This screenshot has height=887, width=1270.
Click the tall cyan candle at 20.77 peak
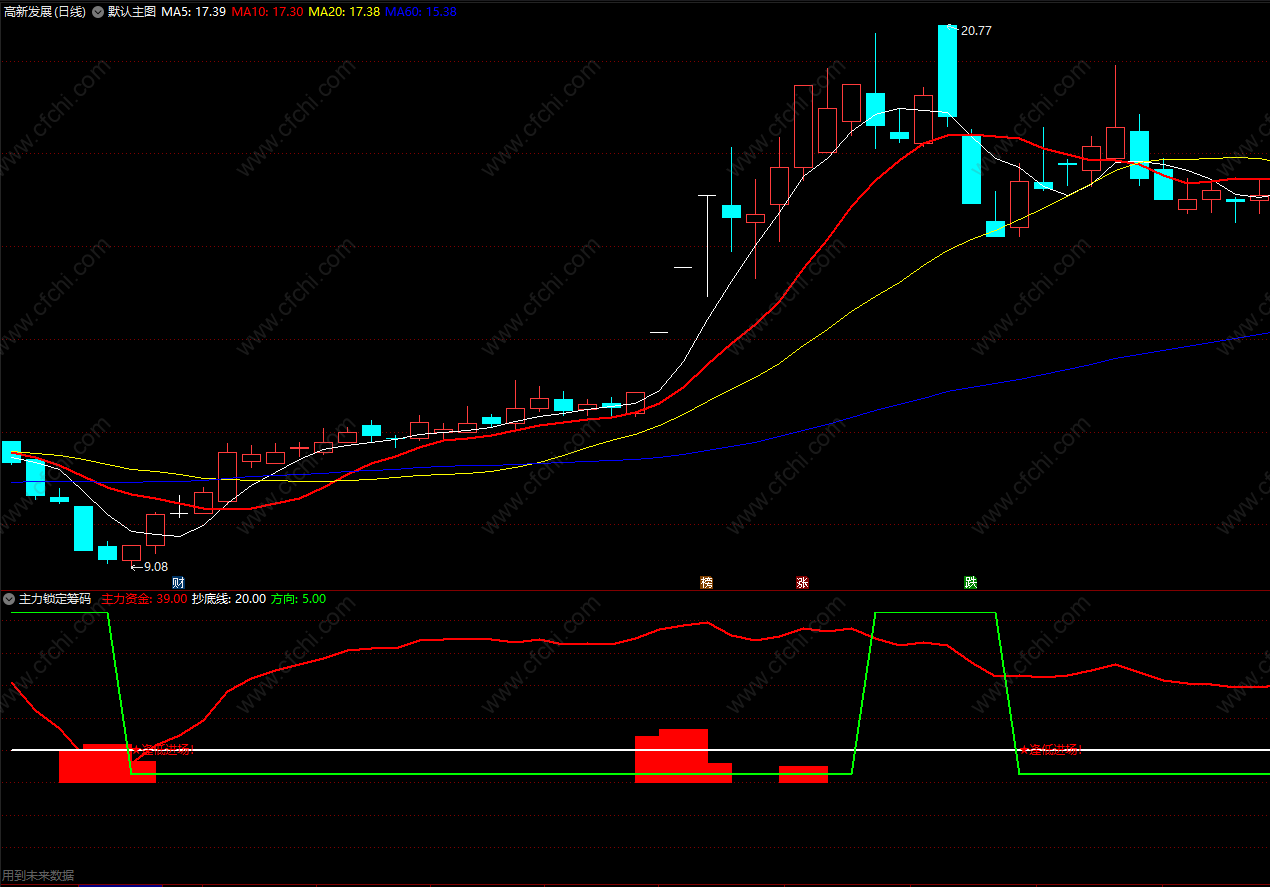[947, 71]
